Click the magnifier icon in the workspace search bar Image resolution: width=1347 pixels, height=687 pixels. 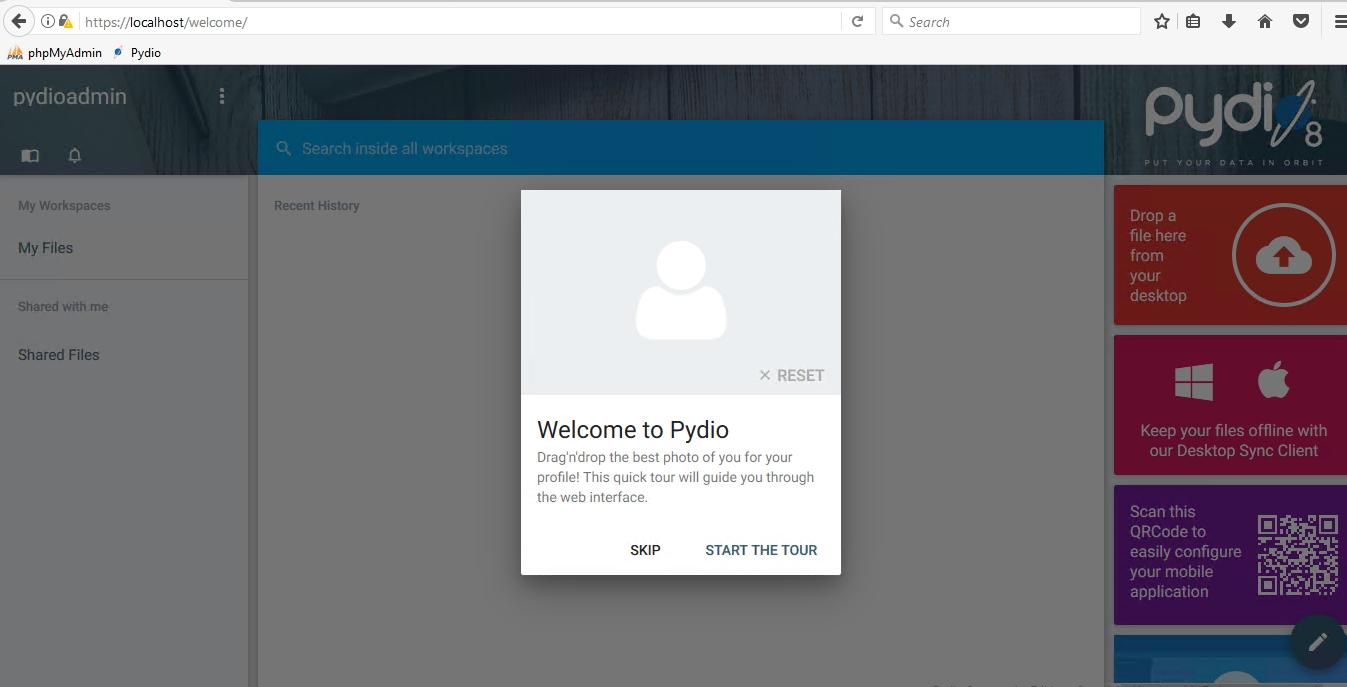point(284,148)
